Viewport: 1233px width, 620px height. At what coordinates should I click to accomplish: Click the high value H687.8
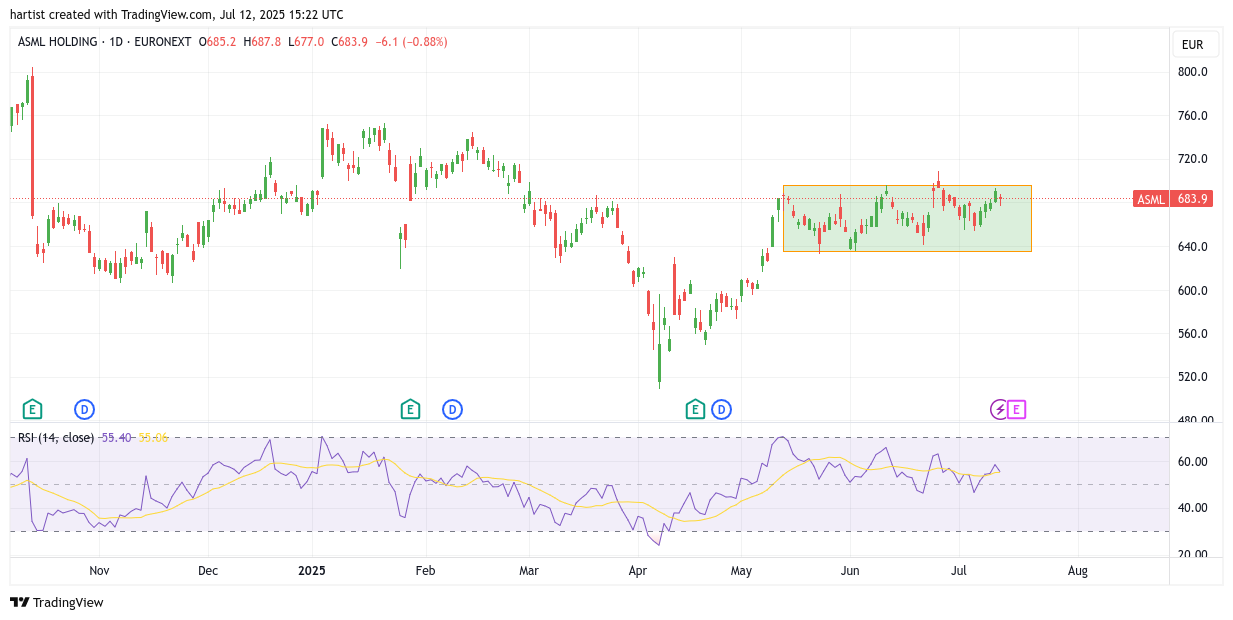pyautogui.click(x=261, y=42)
